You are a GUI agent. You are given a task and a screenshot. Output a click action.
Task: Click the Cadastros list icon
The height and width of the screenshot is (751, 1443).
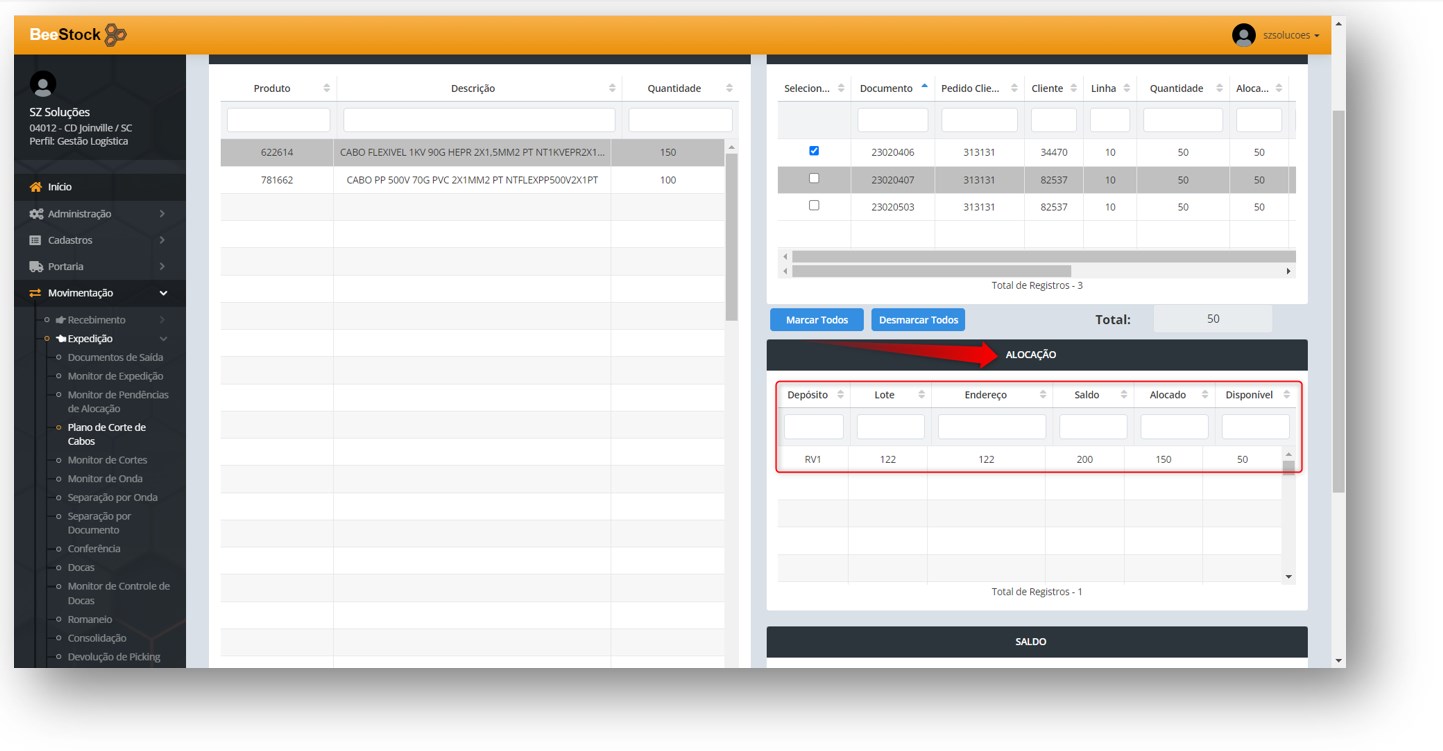36,240
